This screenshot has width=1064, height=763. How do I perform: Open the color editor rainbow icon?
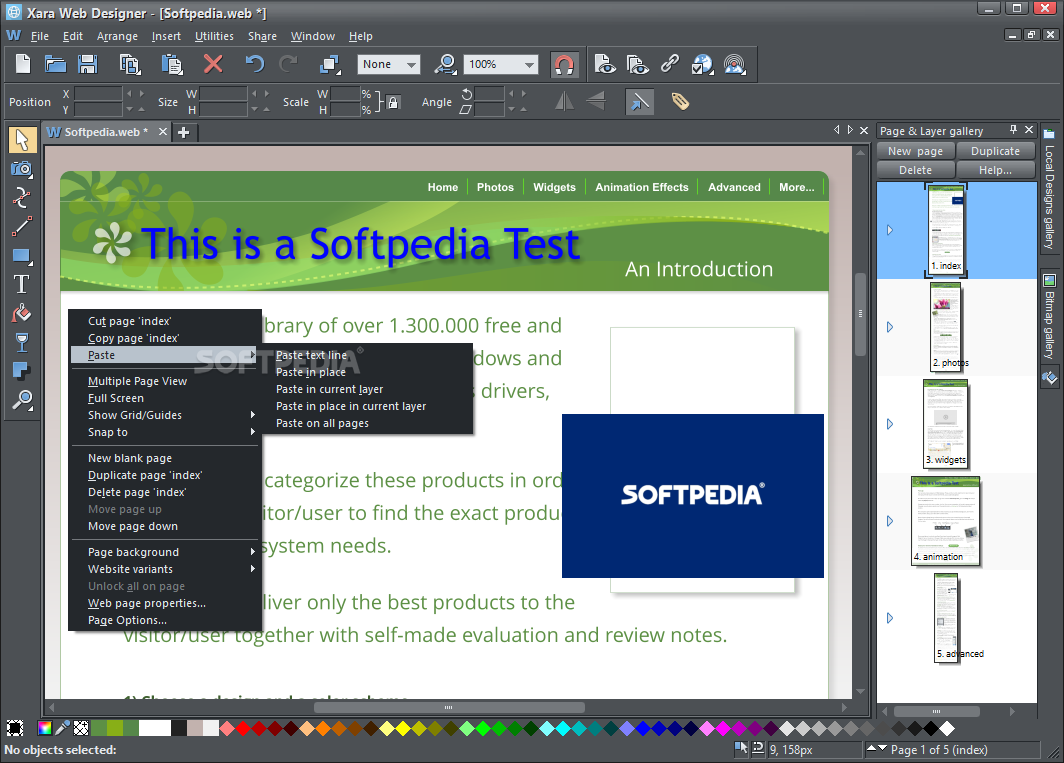pos(45,728)
